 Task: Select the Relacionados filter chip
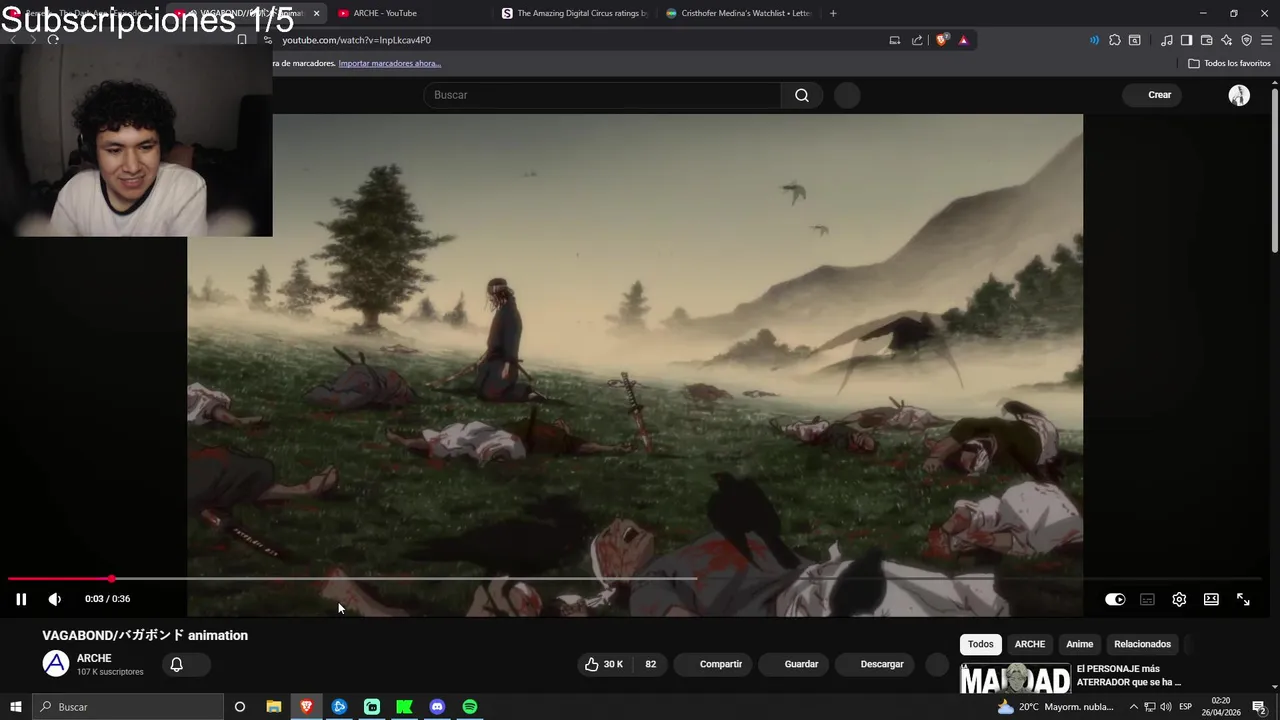click(x=1142, y=644)
